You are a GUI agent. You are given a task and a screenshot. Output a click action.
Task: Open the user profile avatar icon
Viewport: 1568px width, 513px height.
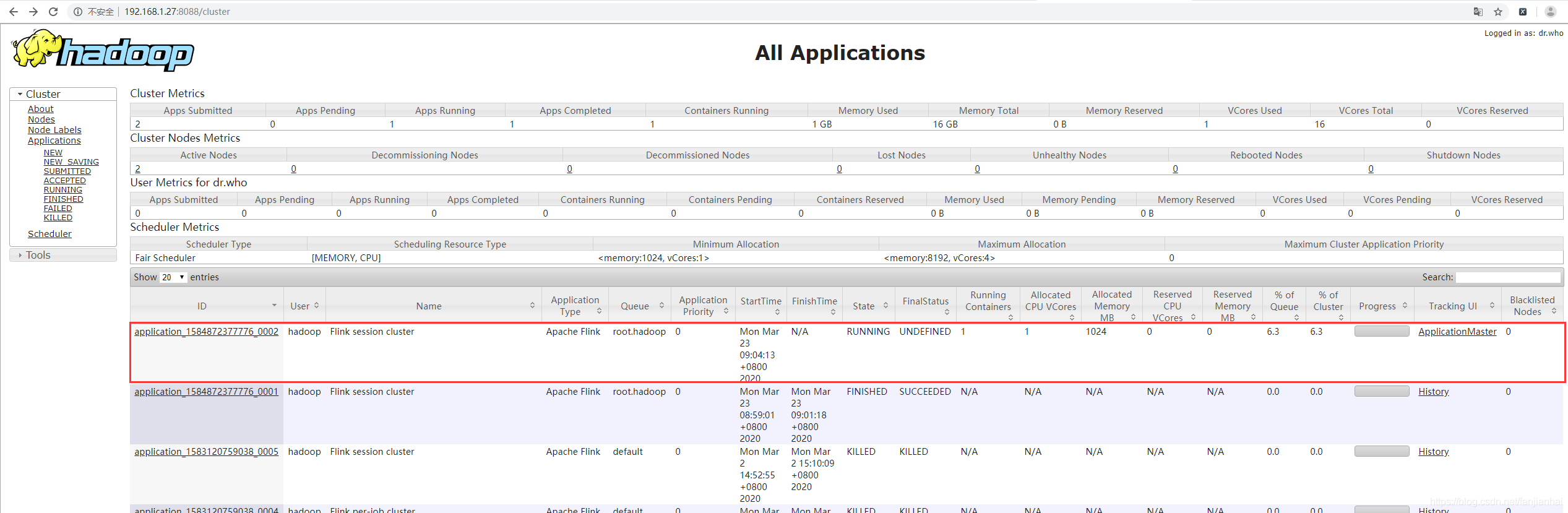click(1551, 12)
